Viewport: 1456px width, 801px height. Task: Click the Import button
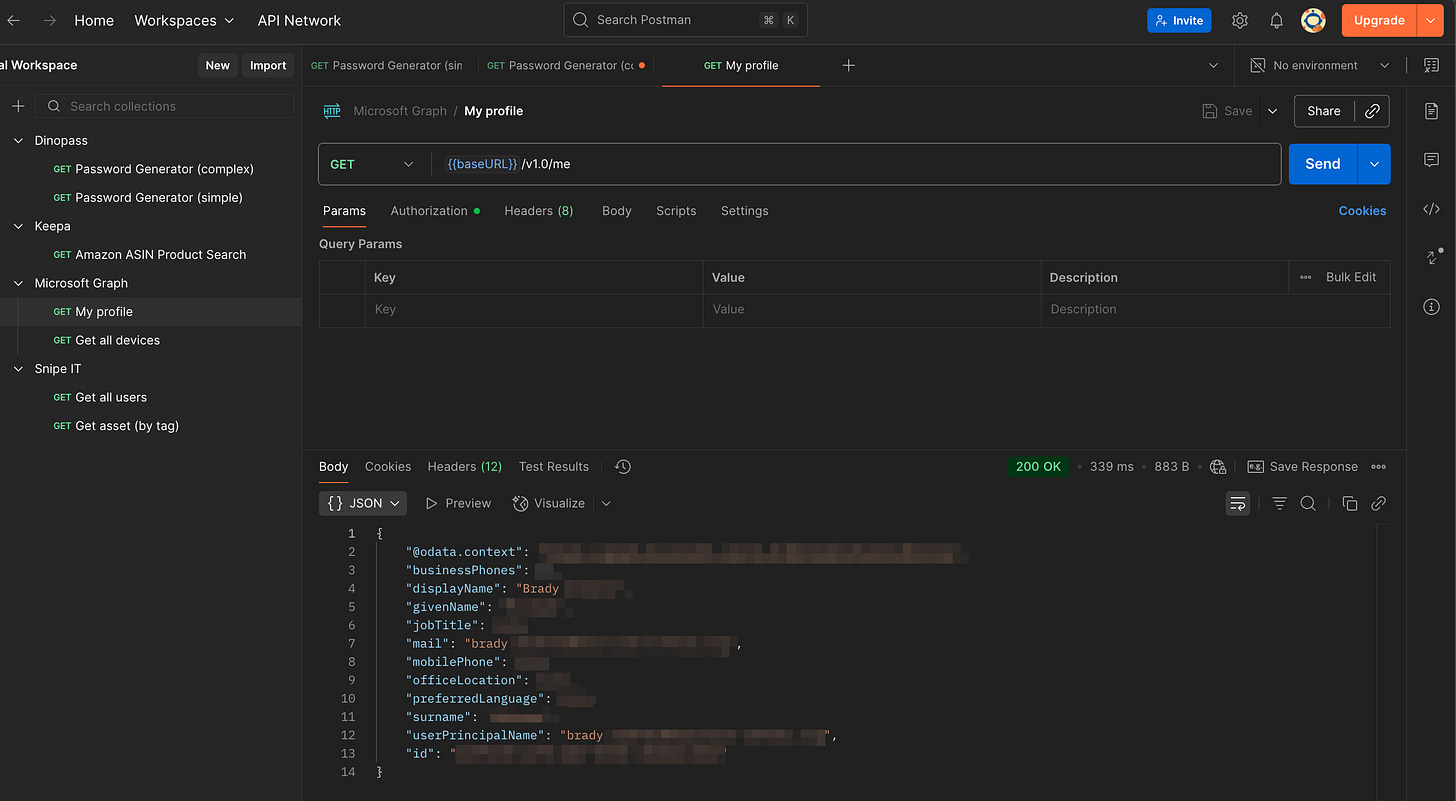268,65
